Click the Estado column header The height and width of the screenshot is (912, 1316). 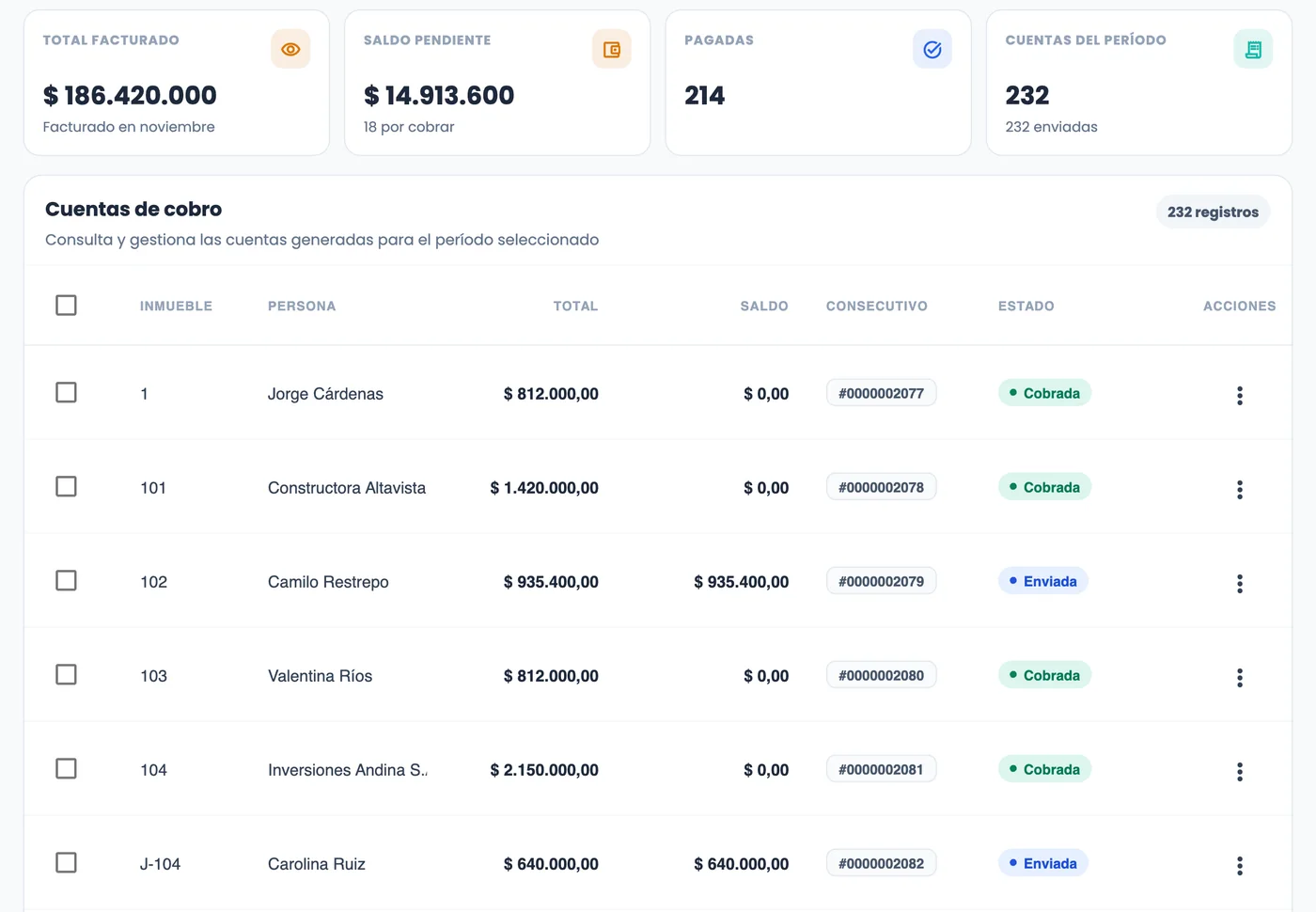coord(1026,306)
